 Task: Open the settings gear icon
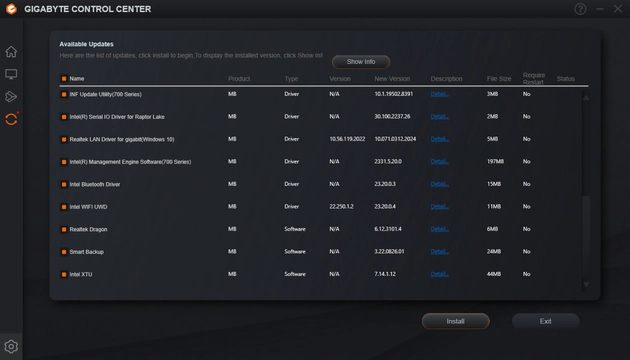(11, 346)
